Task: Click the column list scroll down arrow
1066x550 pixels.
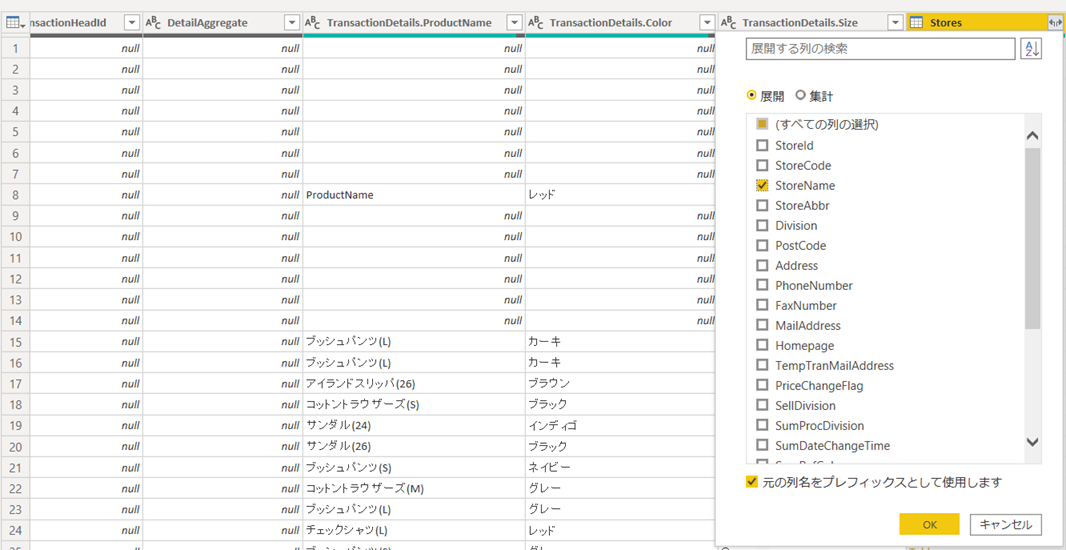Action: pyautogui.click(x=1033, y=442)
